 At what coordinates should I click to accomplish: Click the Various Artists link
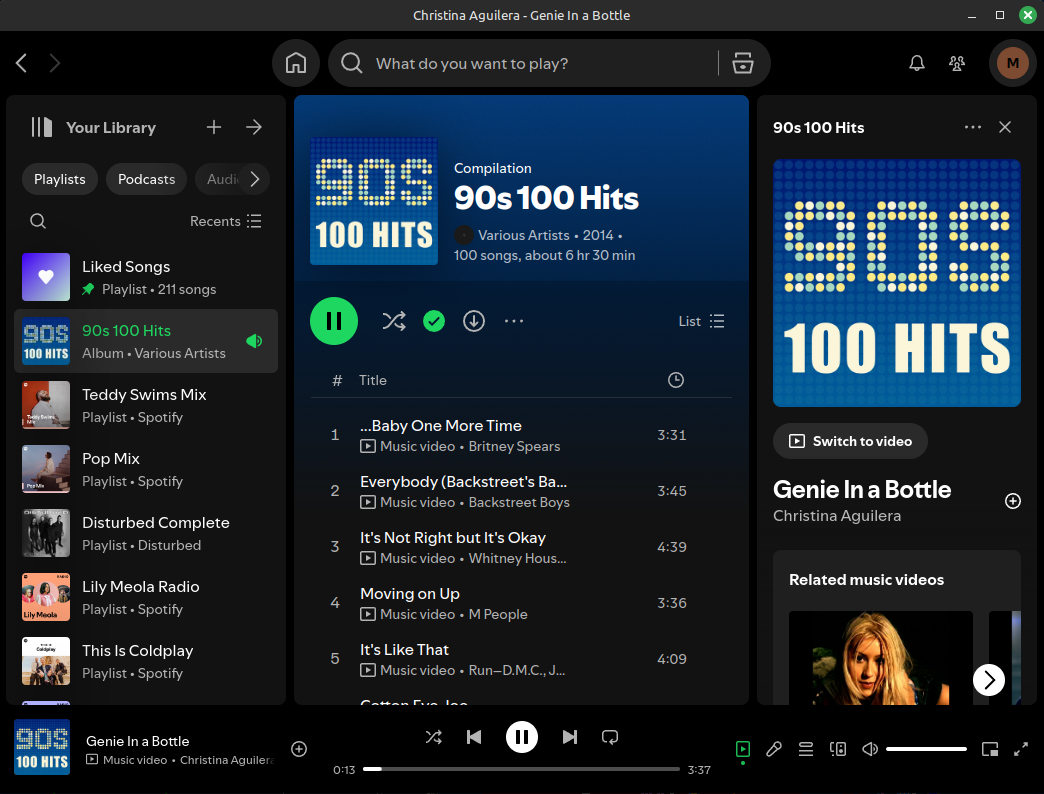click(523, 235)
